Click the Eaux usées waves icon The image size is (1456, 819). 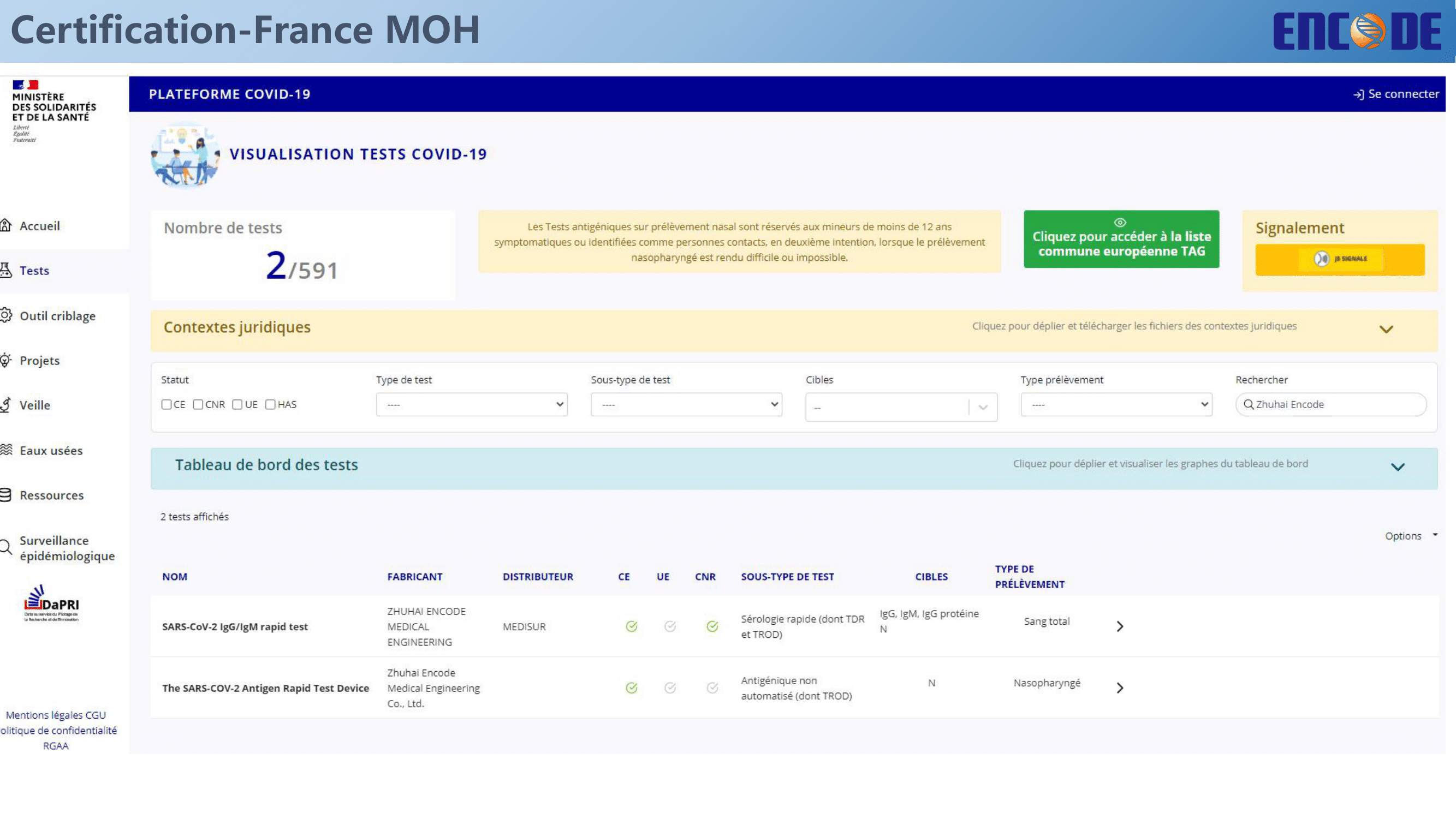(5, 450)
